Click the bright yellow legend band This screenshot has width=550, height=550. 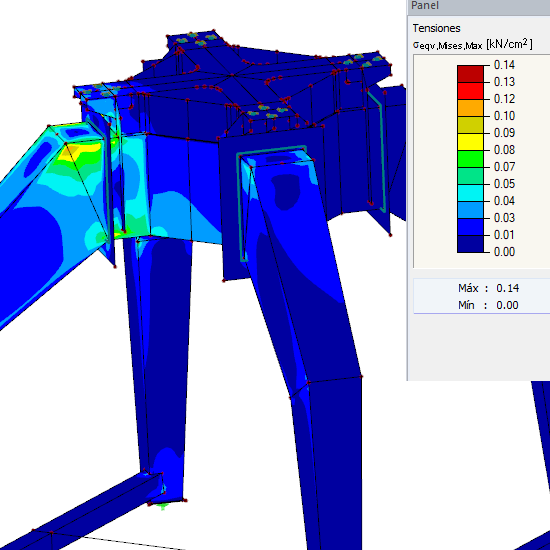point(470,142)
